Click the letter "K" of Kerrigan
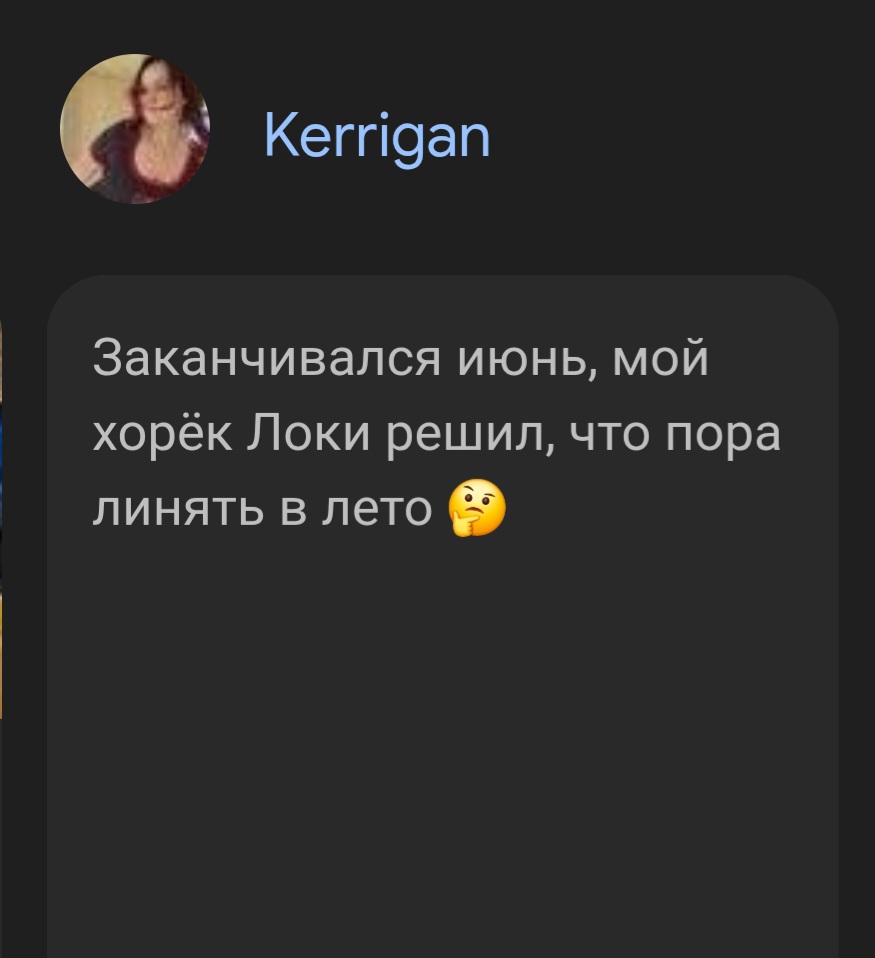This screenshot has height=958, width=875. pos(280,134)
